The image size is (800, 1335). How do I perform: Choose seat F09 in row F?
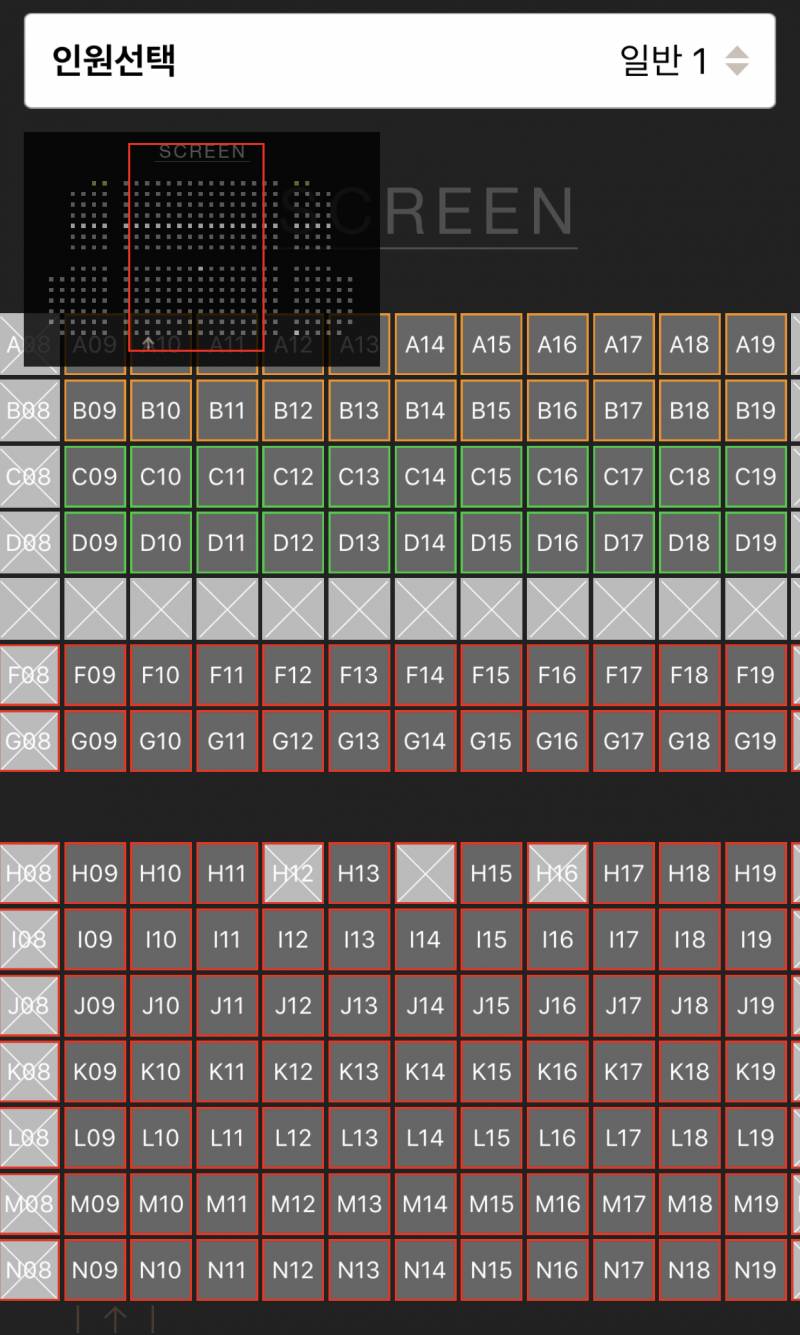coord(95,675)
